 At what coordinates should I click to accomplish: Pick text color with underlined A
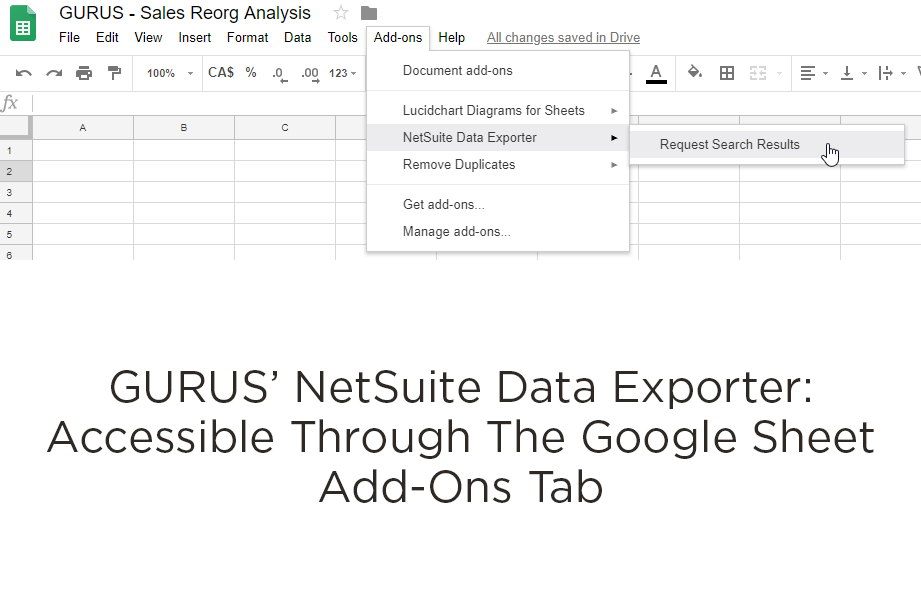click(656, 73)
